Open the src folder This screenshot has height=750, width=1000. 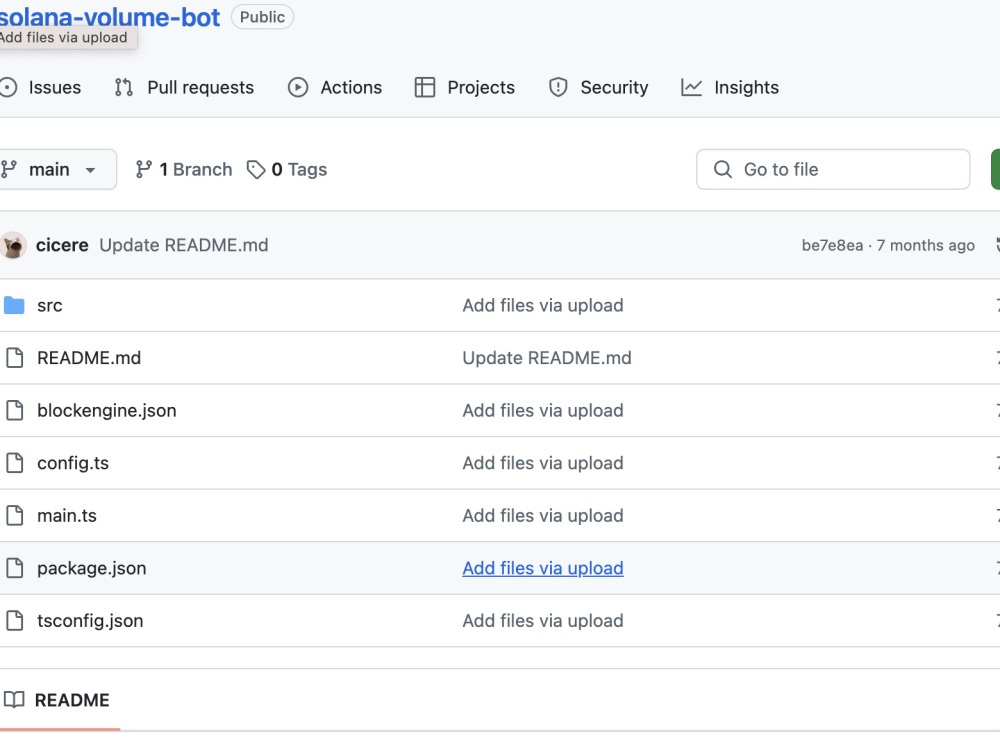50,305
